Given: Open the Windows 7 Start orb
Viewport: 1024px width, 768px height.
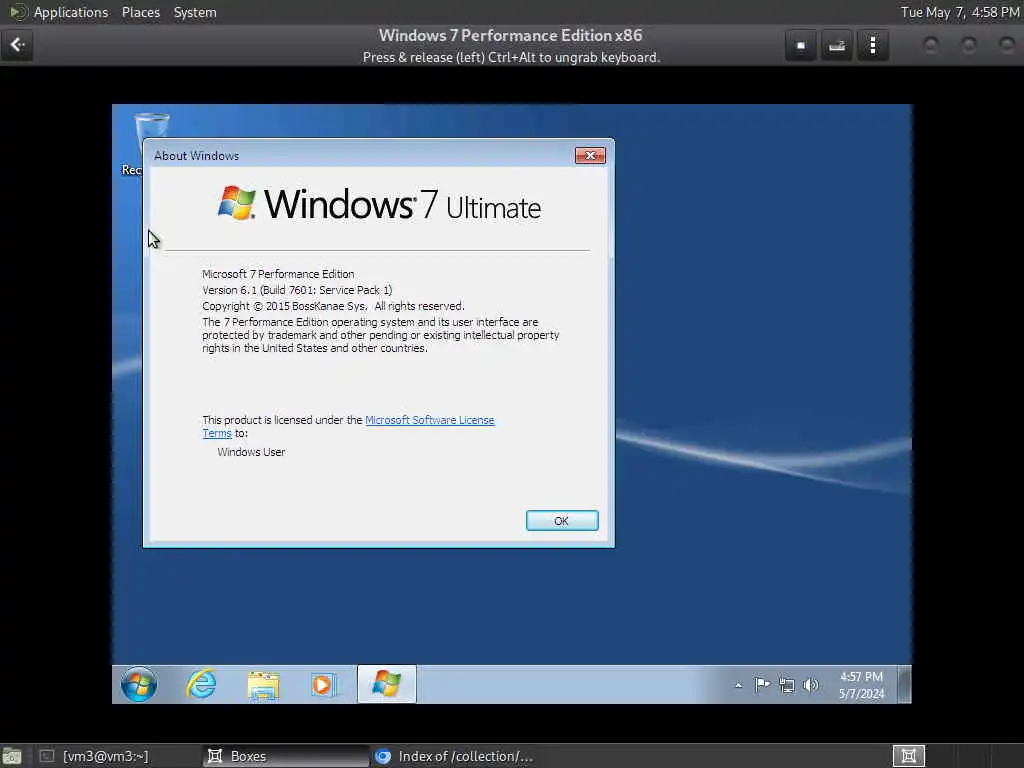Looking at the screenshot, I should (x=138, y=684).
